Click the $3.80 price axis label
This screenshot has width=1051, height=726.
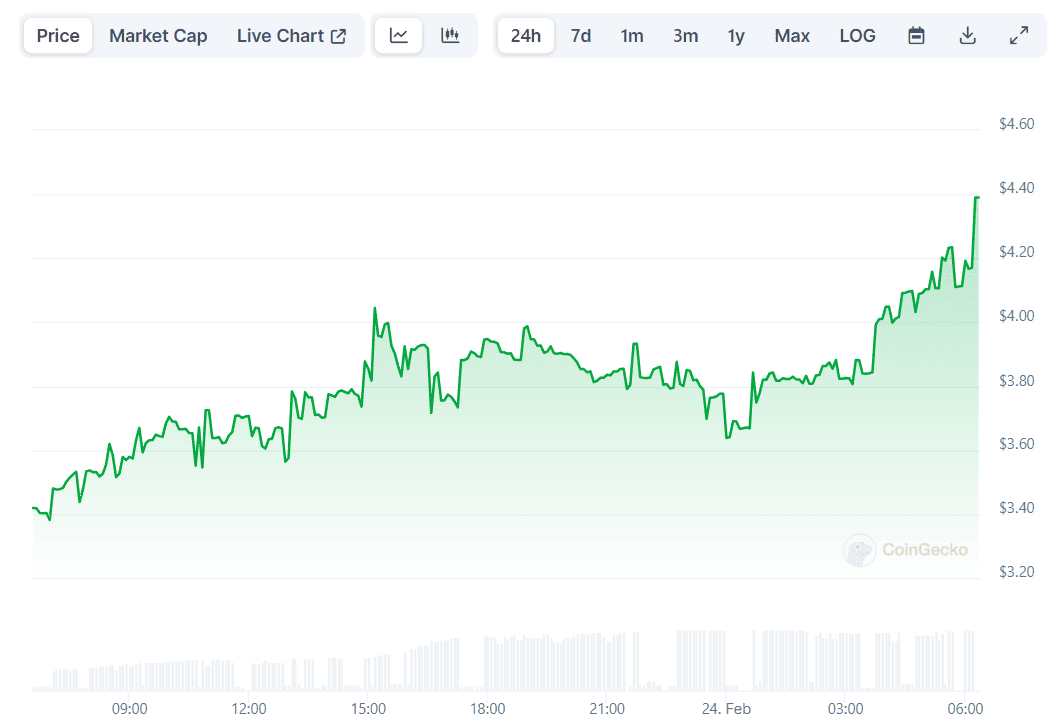(1016, 380)
